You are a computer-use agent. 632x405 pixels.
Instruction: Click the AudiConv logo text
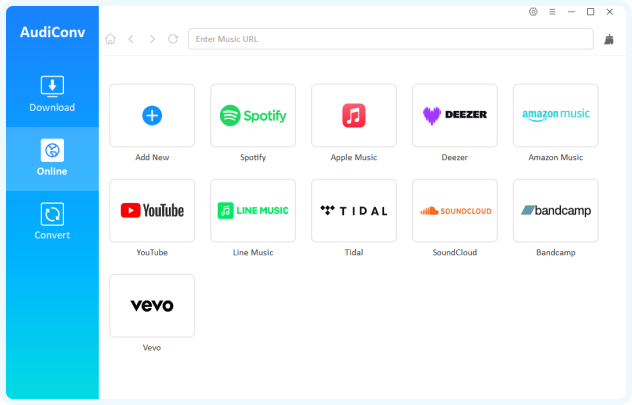click(x=52, y=32)
